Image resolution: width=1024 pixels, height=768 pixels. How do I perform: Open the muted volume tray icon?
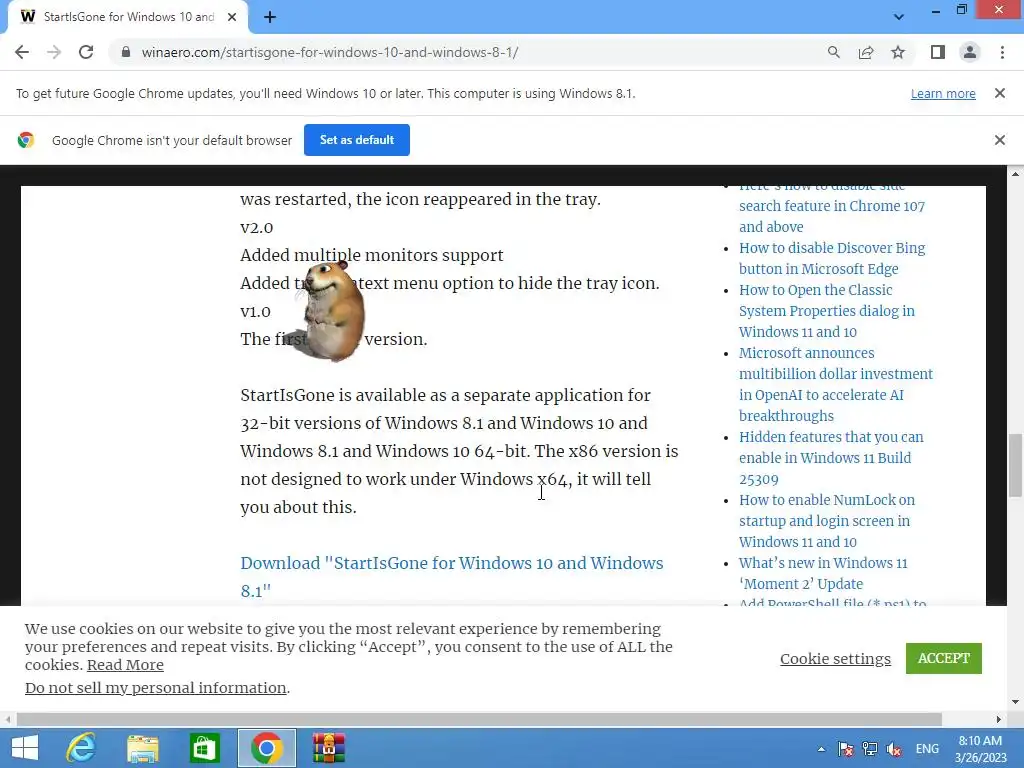tap(894, 749)
